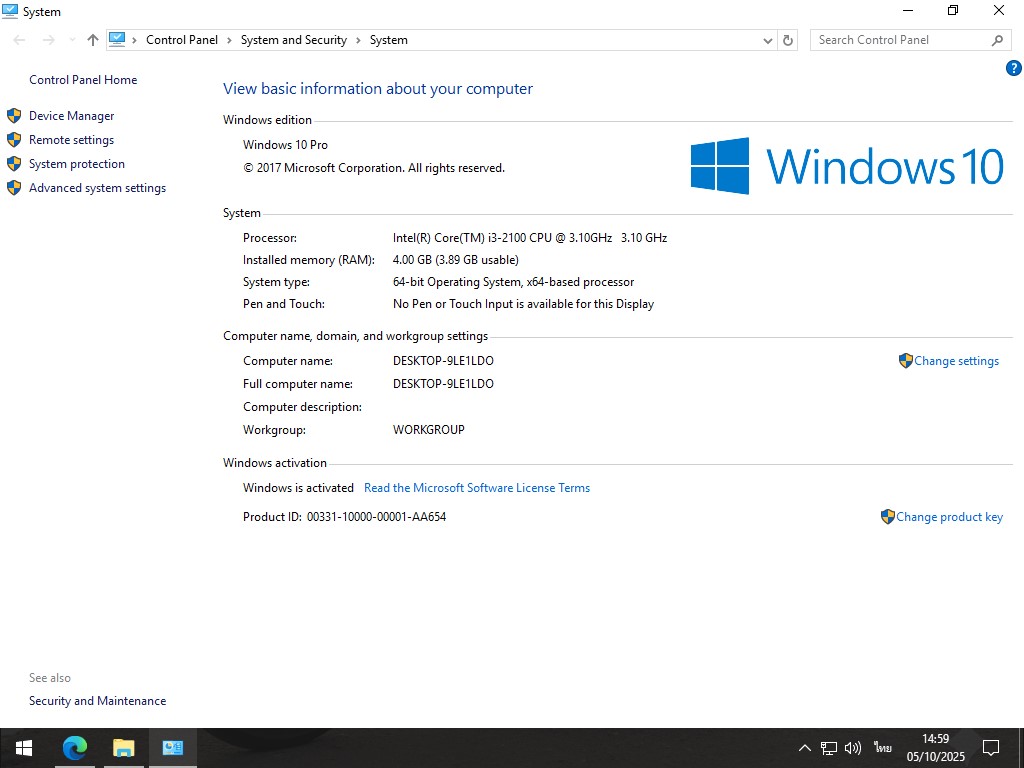The width and height of the screenshot is (1024, 768).
Task: Click the installed memory value 4.00 GB
Action: (x=456, y=260)
